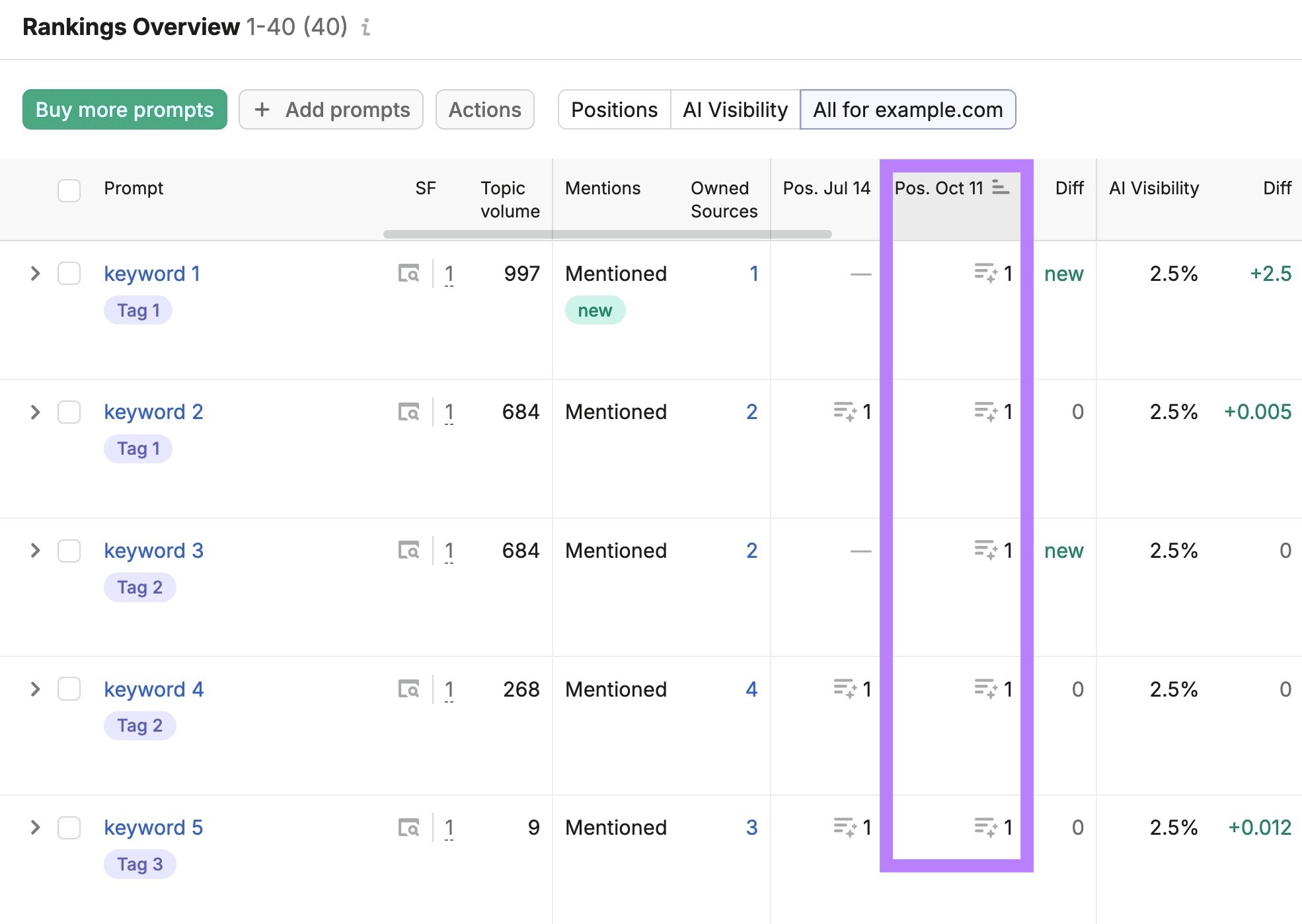Check the box for keyword 1
This screenshot has height=924, width=1302.
[x=69, y=274]
